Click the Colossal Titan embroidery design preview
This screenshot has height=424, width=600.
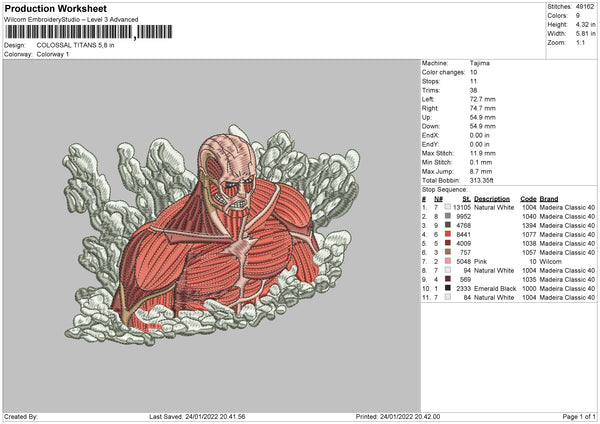(211, 235)
